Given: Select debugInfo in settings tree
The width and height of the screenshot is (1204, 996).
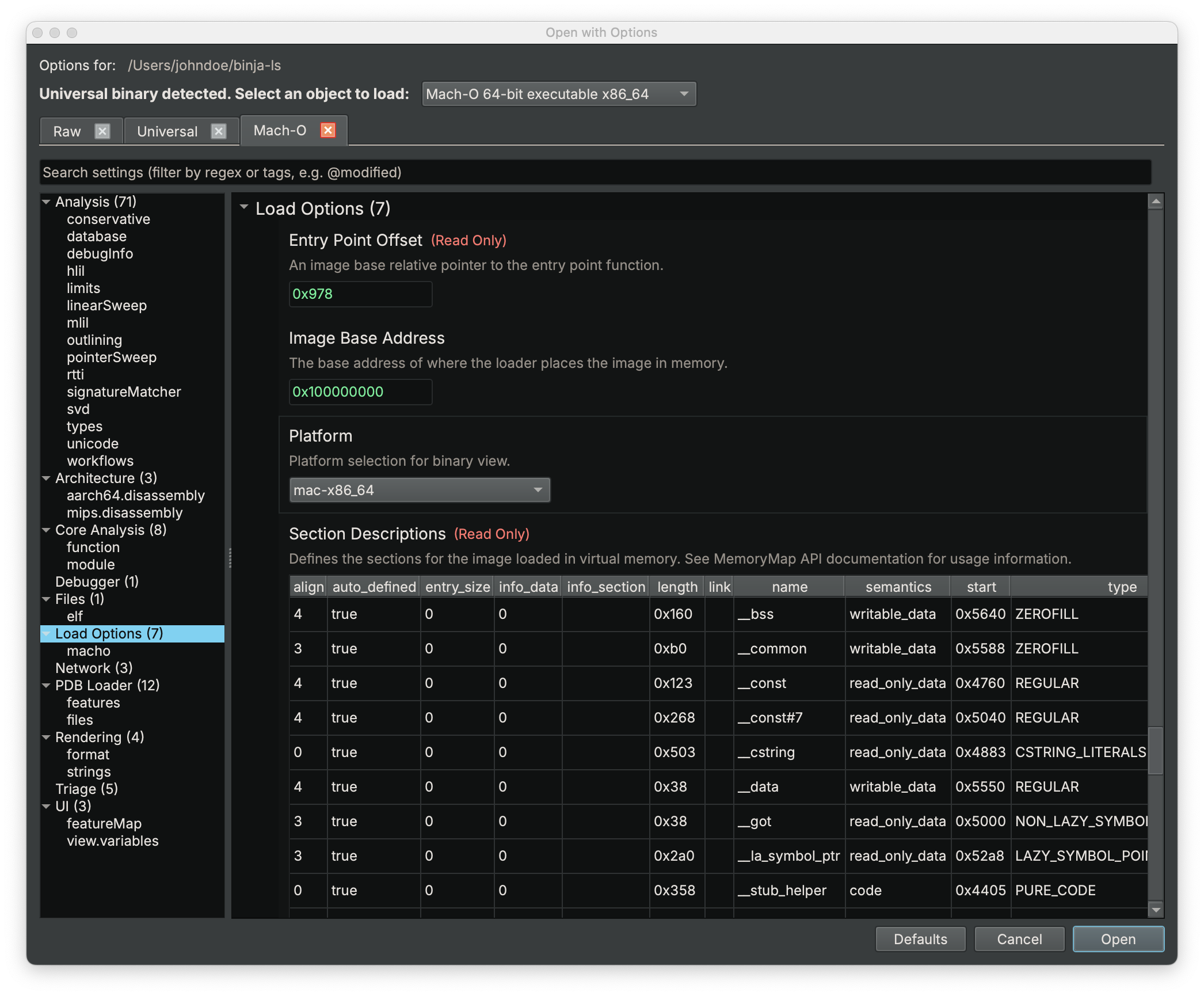Looking at the screenshot, I should (100, 254).
